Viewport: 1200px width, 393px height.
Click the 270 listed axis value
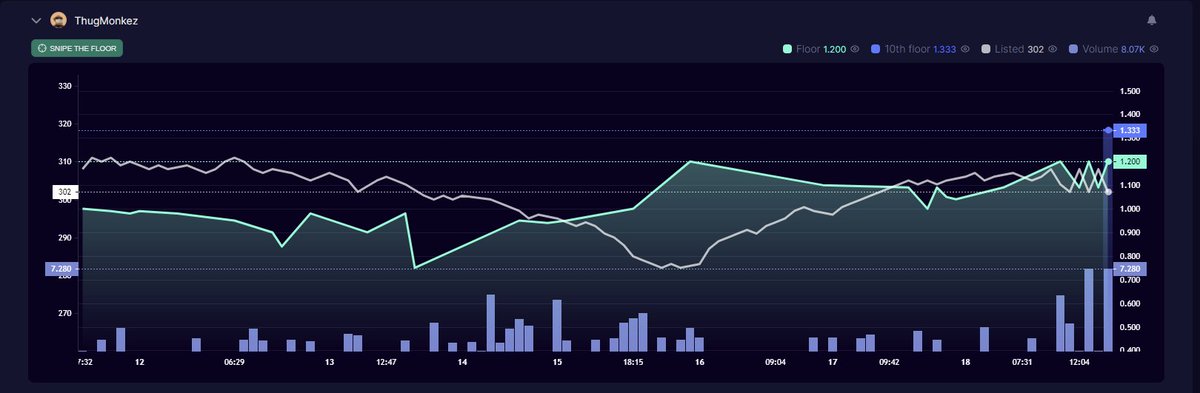tap(65, 313)
